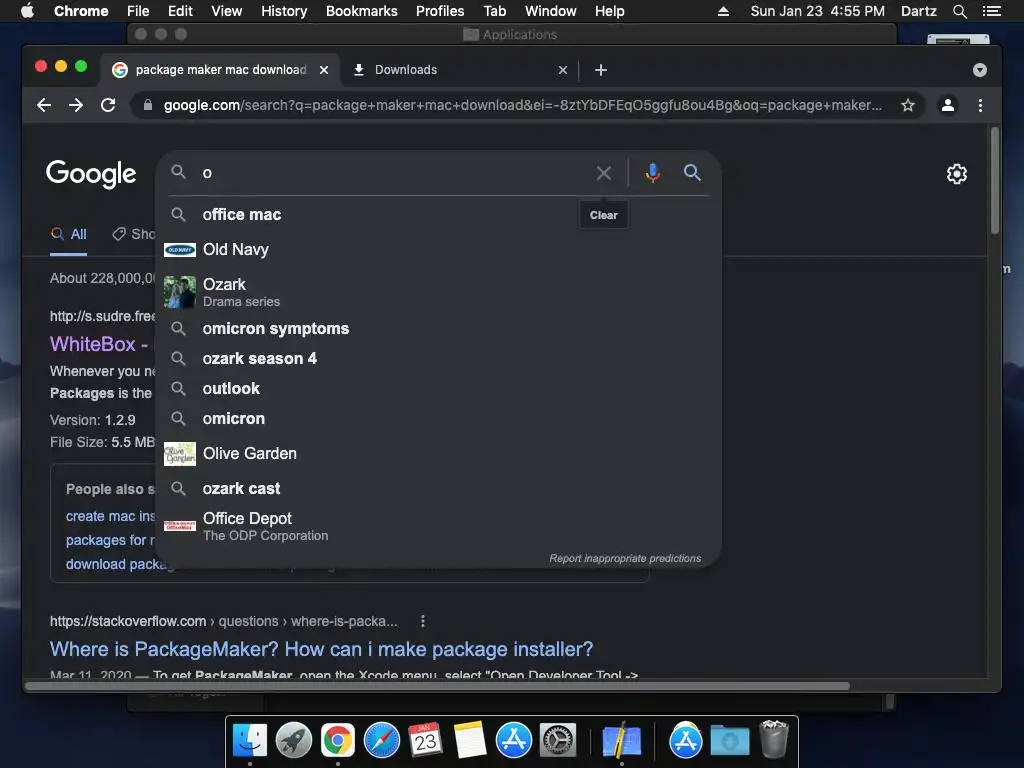Select the 'ozark cast' suggestion

[438, 488]
